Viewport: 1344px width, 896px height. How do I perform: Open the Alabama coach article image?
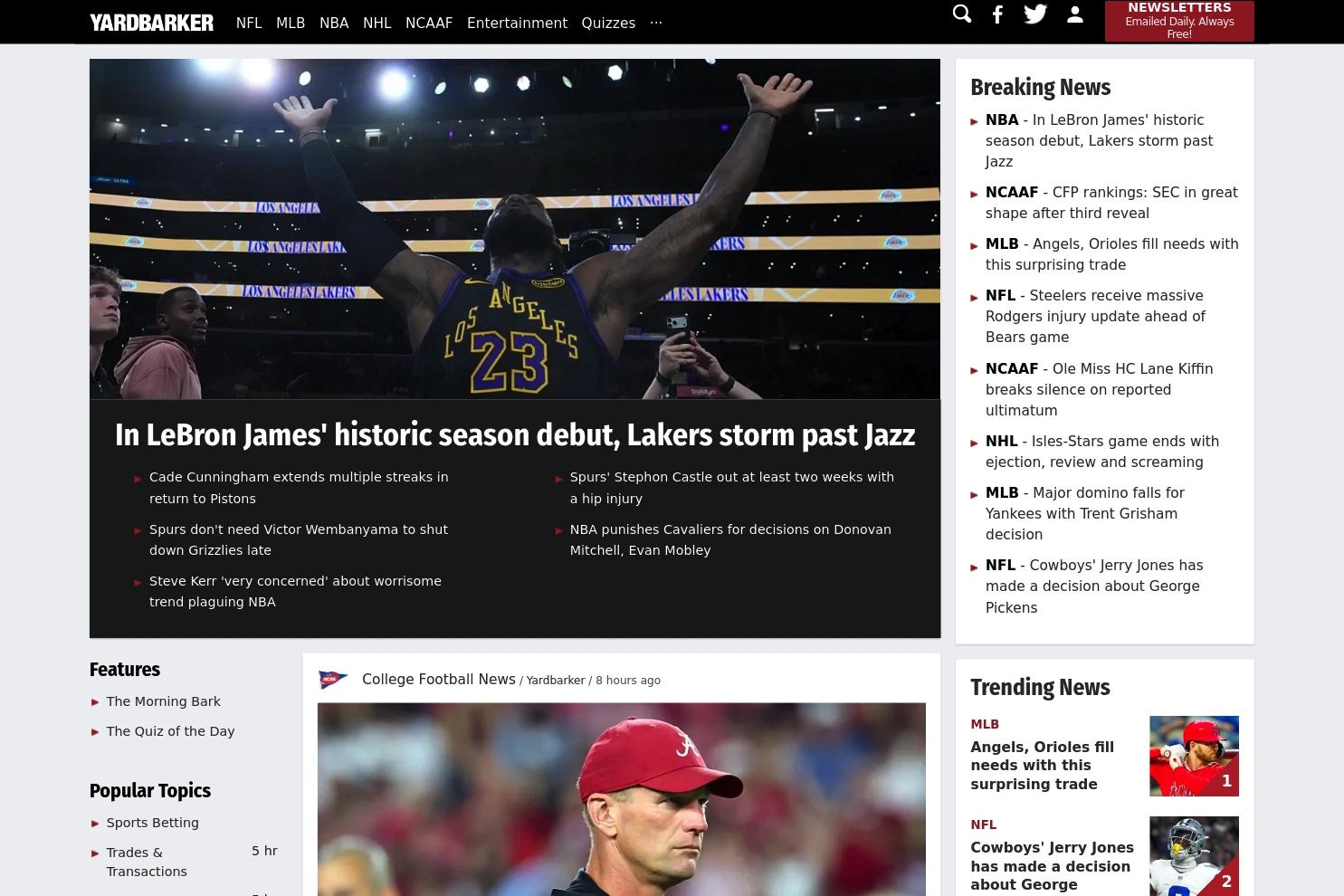coord(622,799)
